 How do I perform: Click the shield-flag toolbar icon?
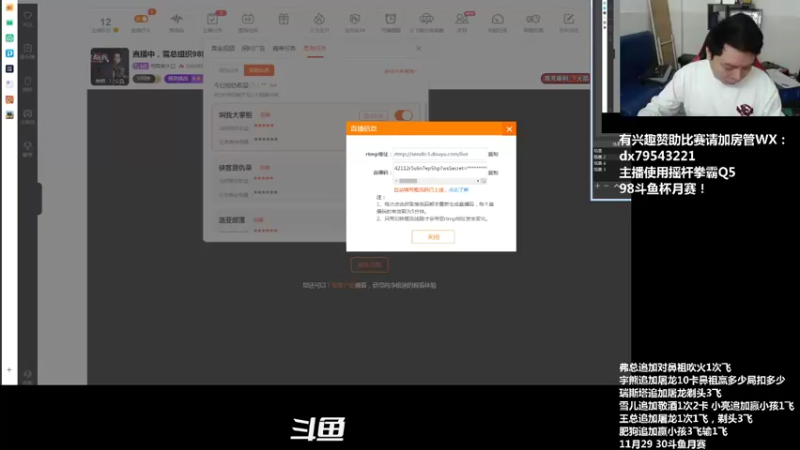(x=355, y=19)
